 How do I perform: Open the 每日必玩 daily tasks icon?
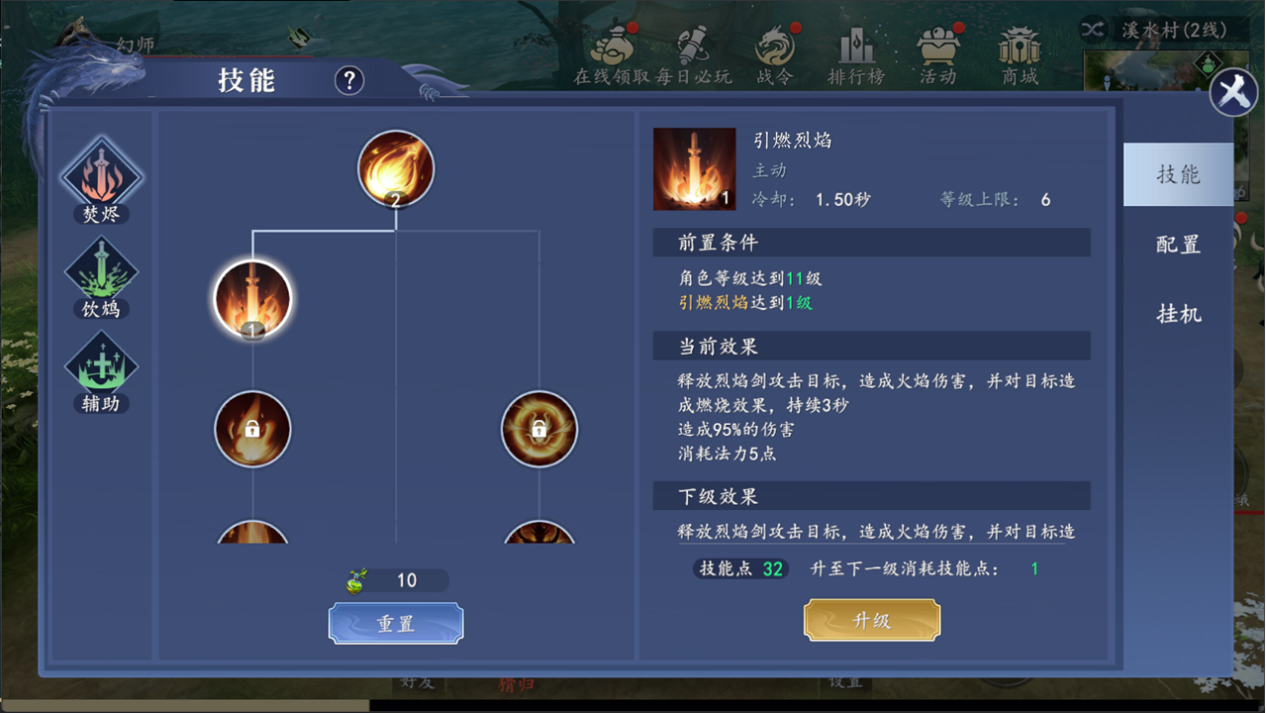click(693, 55)
